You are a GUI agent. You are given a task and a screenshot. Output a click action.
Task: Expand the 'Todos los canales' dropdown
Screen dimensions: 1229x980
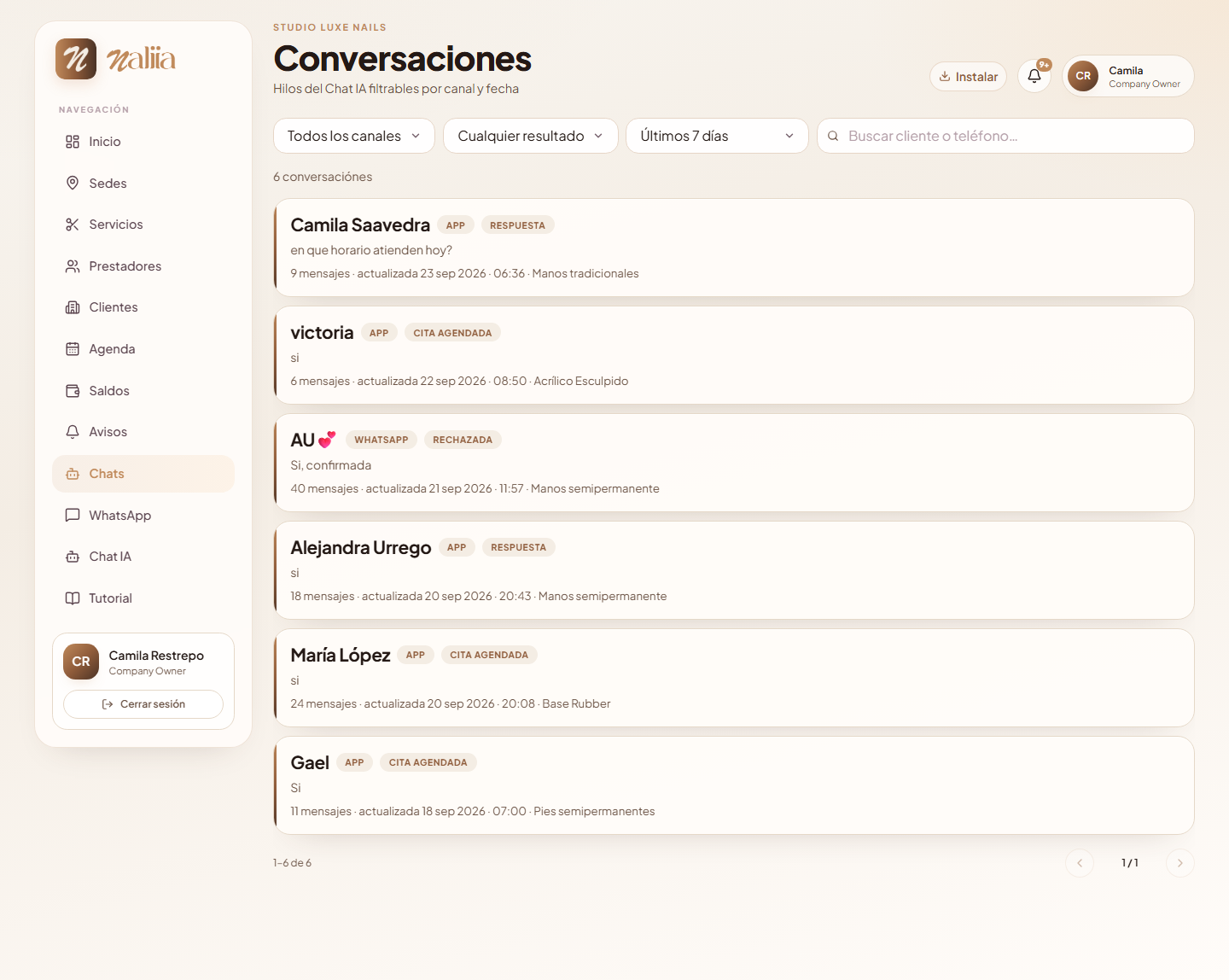[354, 136]
